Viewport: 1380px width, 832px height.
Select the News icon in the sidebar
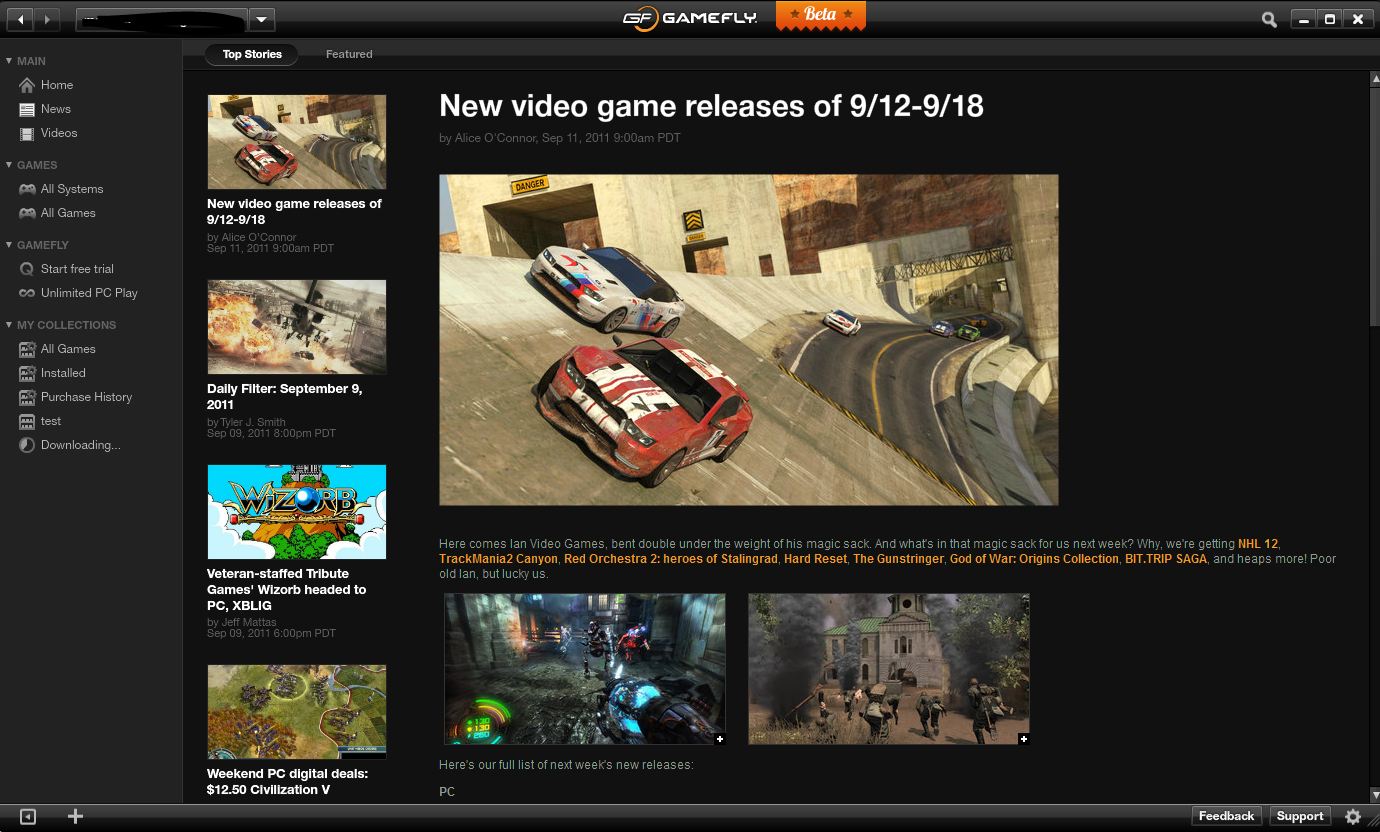pyautogui.click(x=27, y=108)
